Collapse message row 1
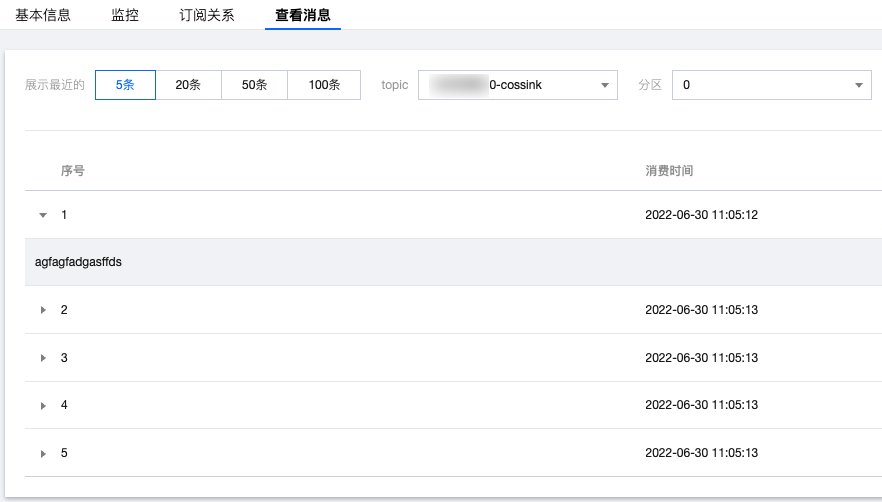Viewport: 882px width, 502px height. pos(43,215)
